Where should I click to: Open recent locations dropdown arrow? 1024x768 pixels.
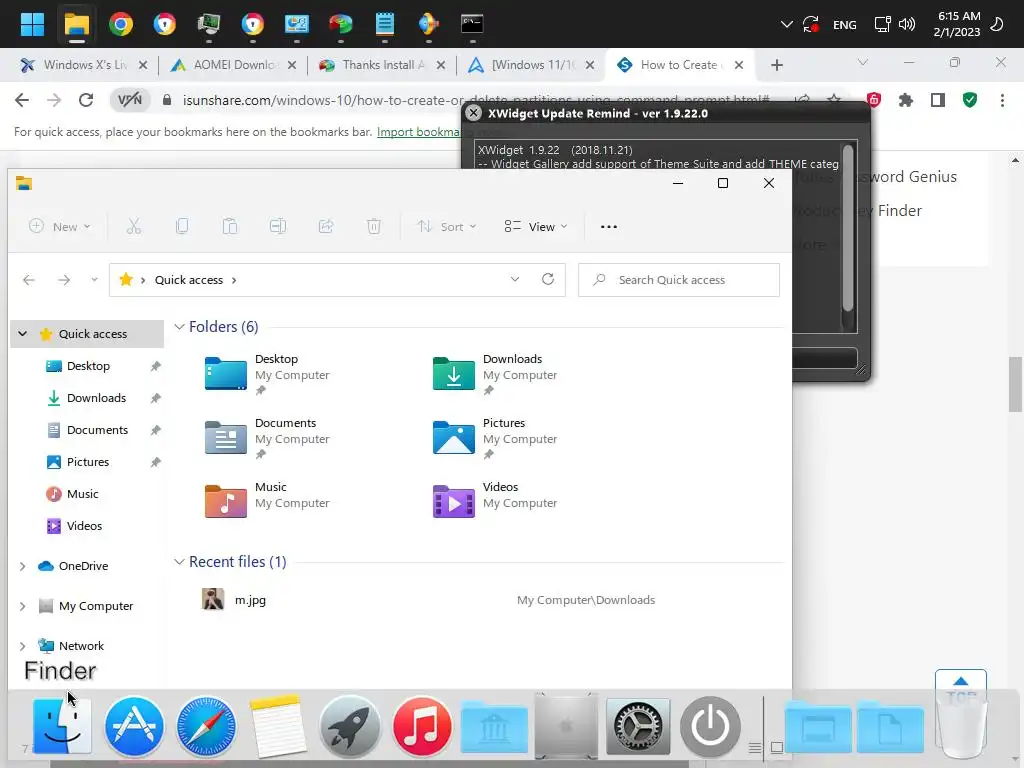tap(94, 280)
